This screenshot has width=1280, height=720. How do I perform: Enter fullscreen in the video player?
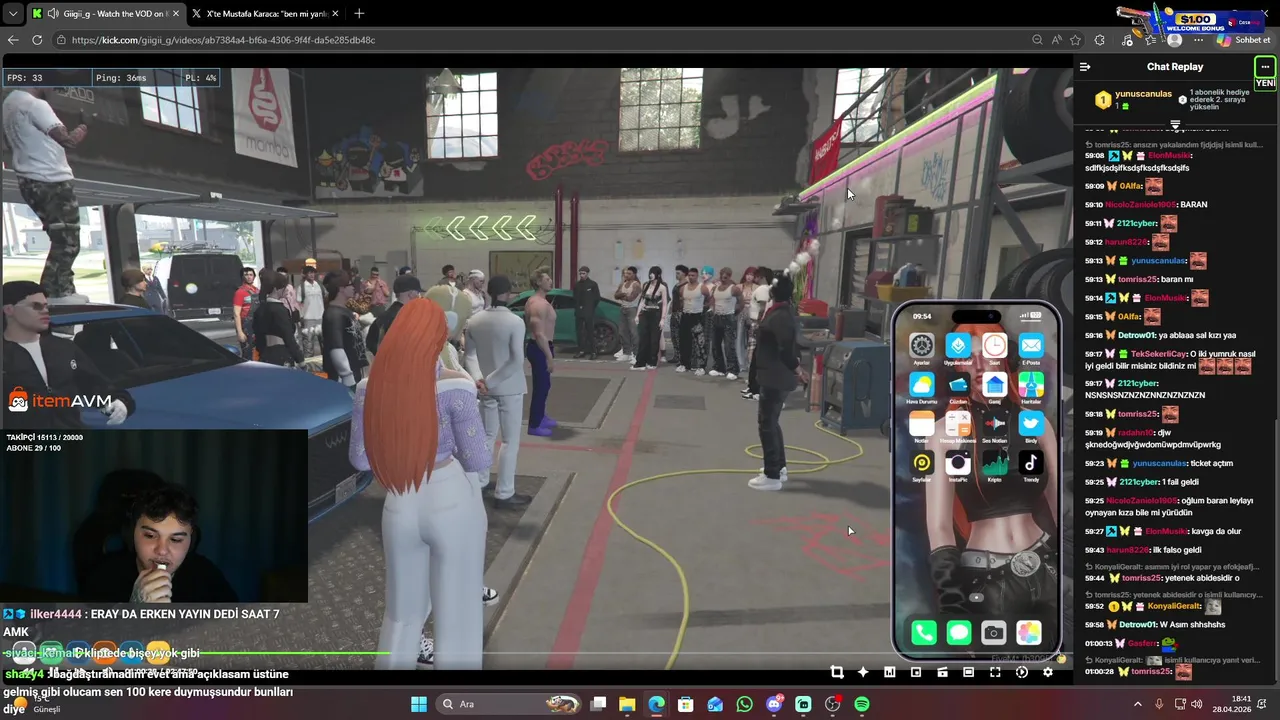[995, 672]
